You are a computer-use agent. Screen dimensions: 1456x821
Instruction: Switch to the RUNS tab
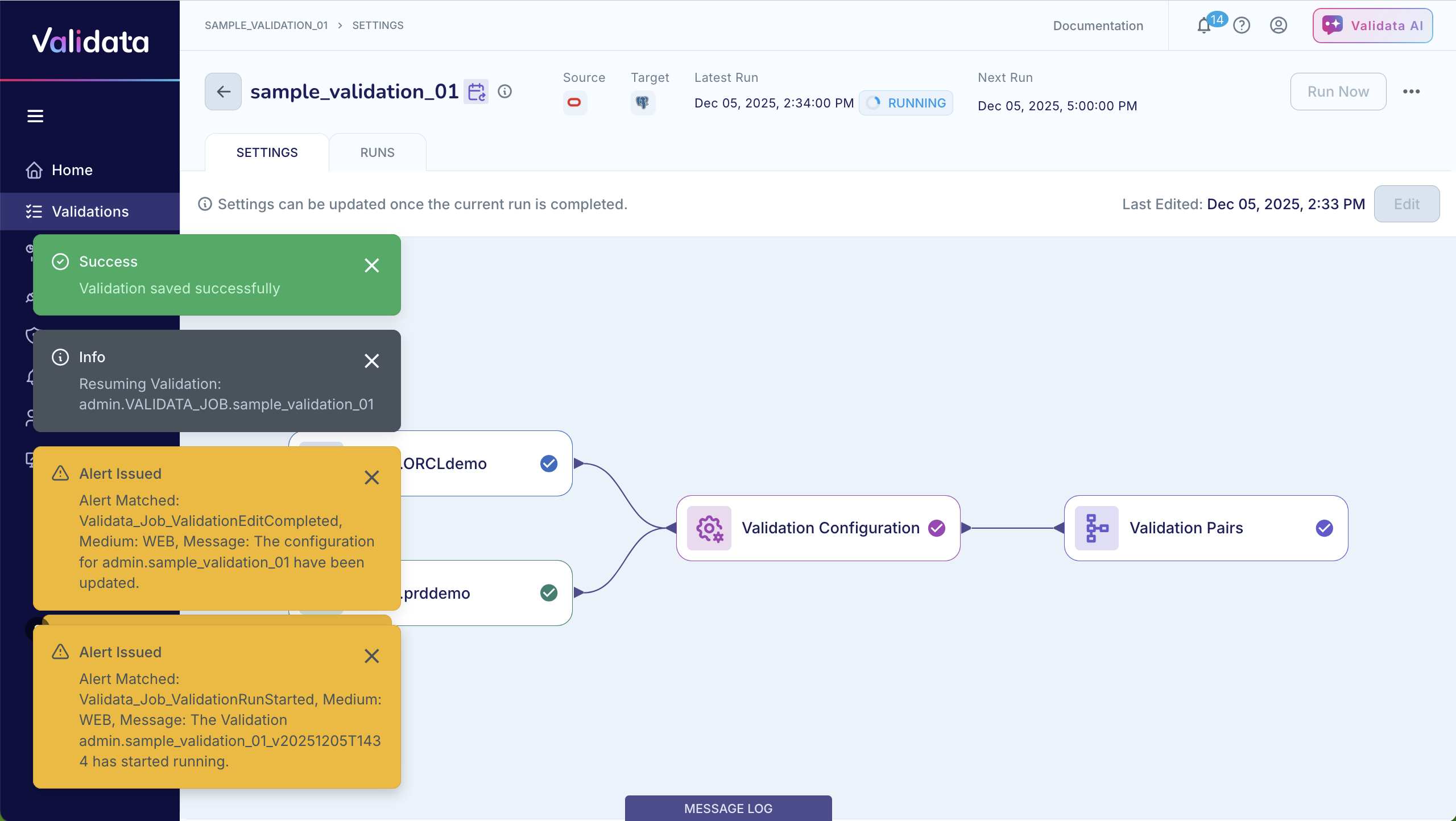pos(377,152)
